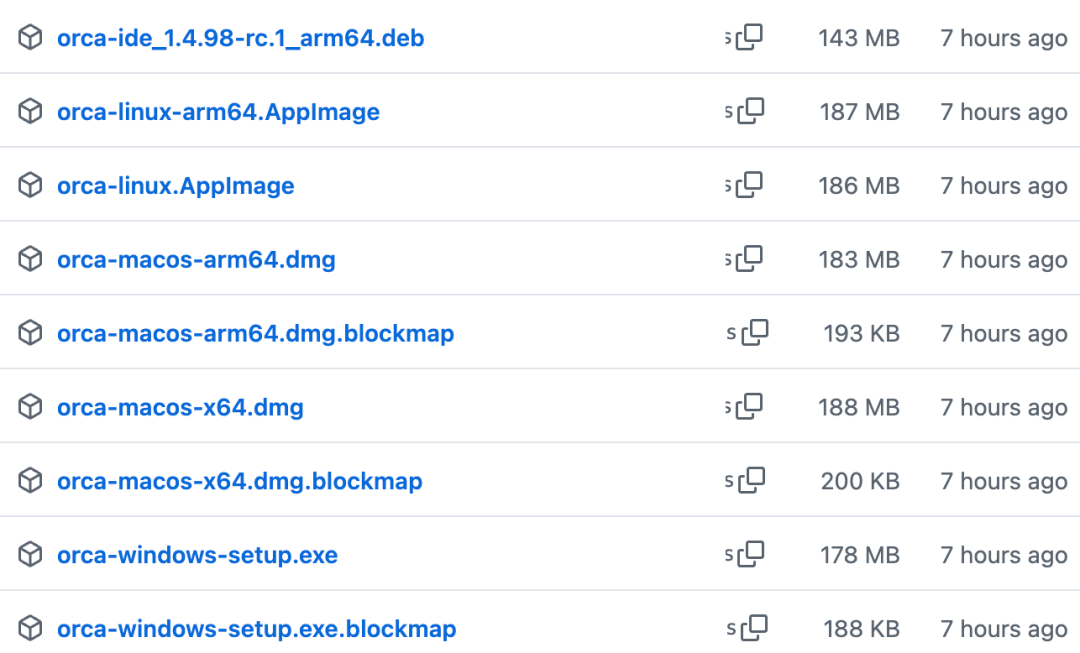Open the orca-windows-setup.exe.blockmap link

[257, 628]
